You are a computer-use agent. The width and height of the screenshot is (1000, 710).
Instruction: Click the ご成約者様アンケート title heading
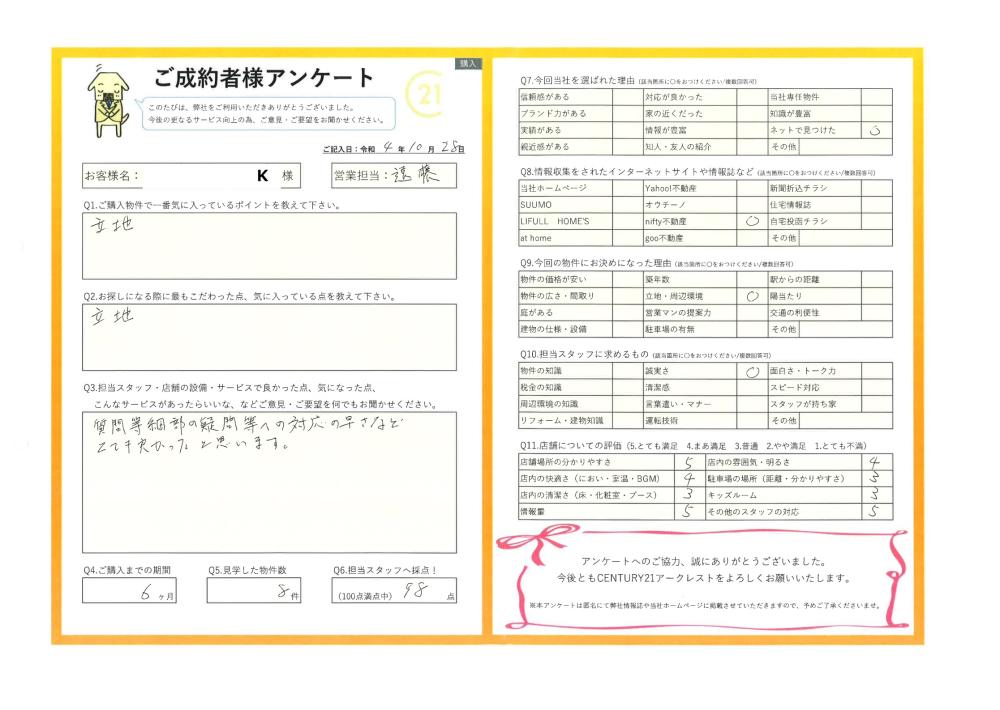264,78
